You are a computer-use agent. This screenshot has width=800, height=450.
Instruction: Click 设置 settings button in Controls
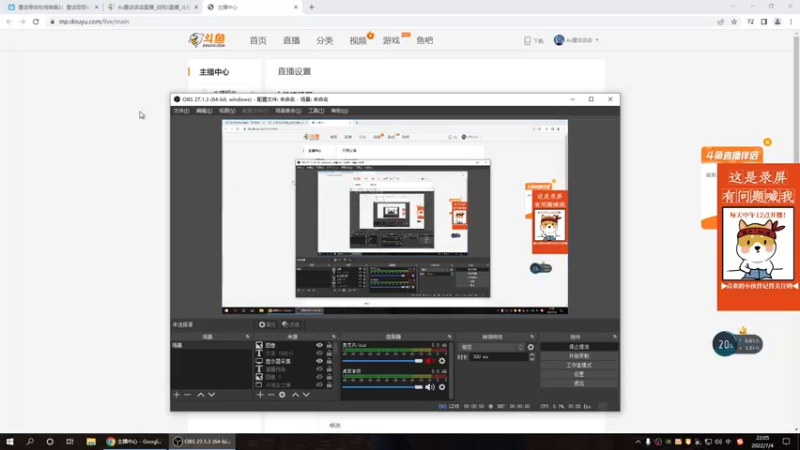pyautogui.click(x=579, y=374)
